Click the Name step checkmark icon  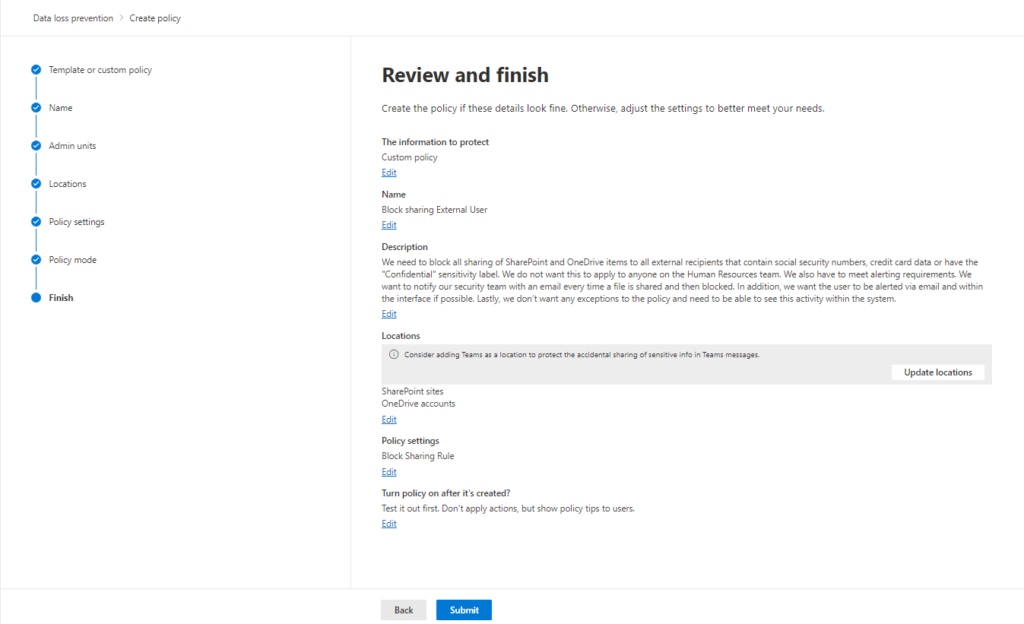pos(36,108)
